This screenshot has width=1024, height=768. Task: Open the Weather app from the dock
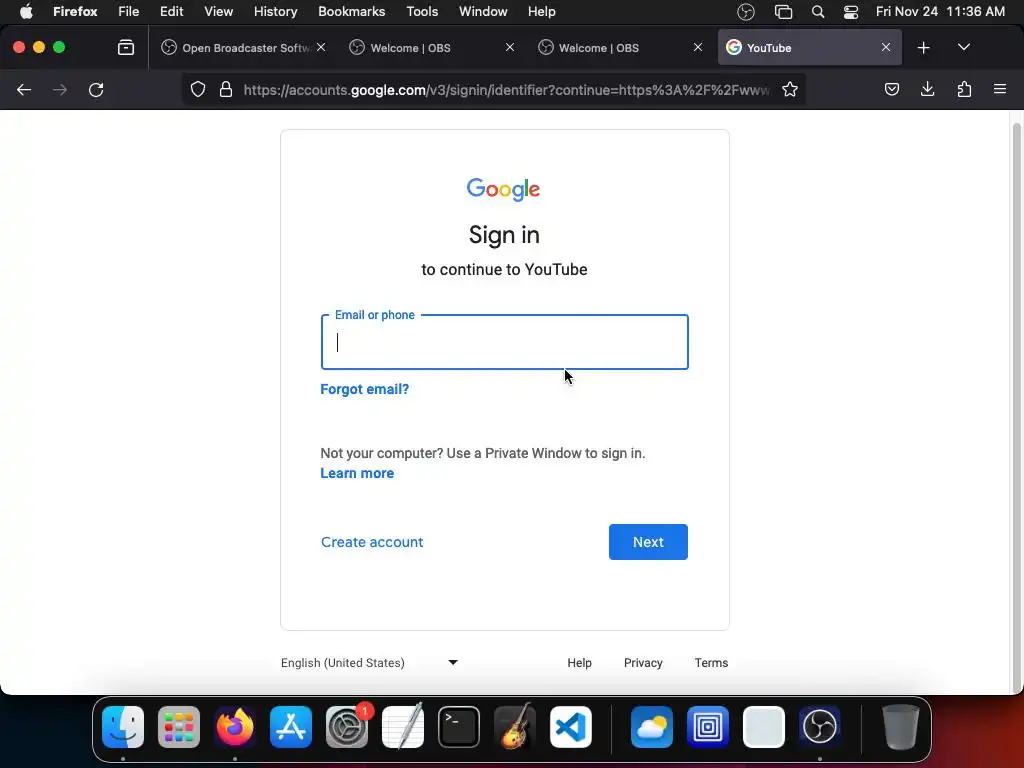[x=652, y=727]
